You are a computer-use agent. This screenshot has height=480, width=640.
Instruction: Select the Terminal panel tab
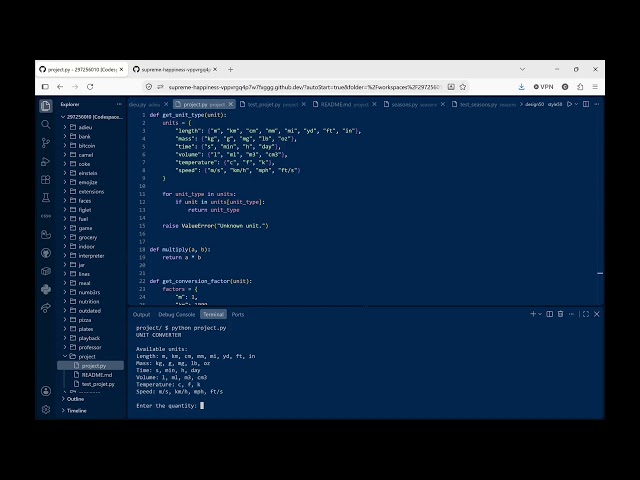pos(213,314)
